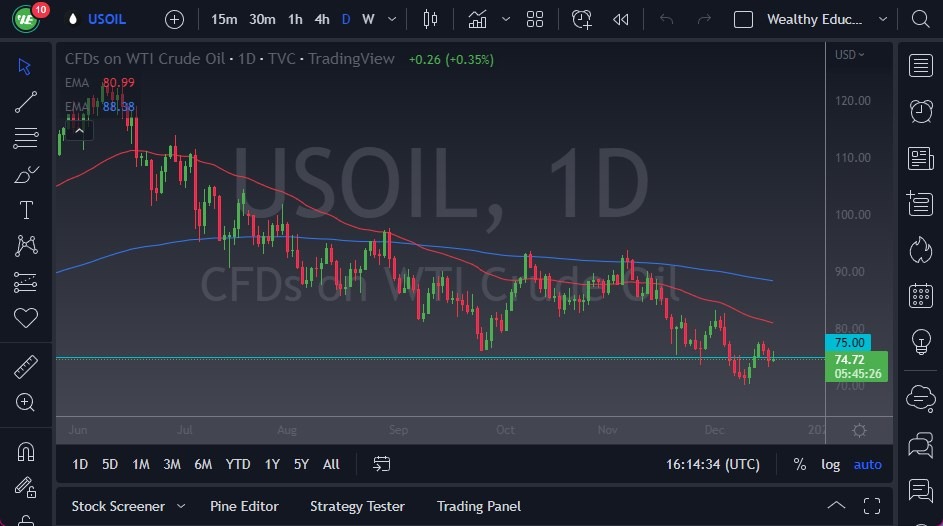
Task: Show All data date range
Action: point(331,464)
